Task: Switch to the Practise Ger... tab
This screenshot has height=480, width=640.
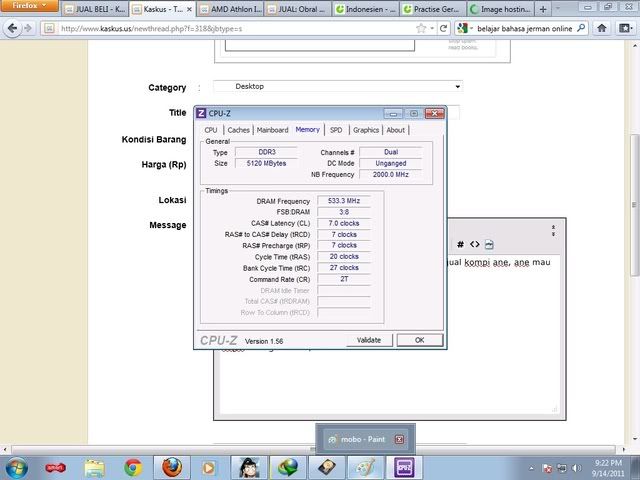Action: (x=433, y=9)
